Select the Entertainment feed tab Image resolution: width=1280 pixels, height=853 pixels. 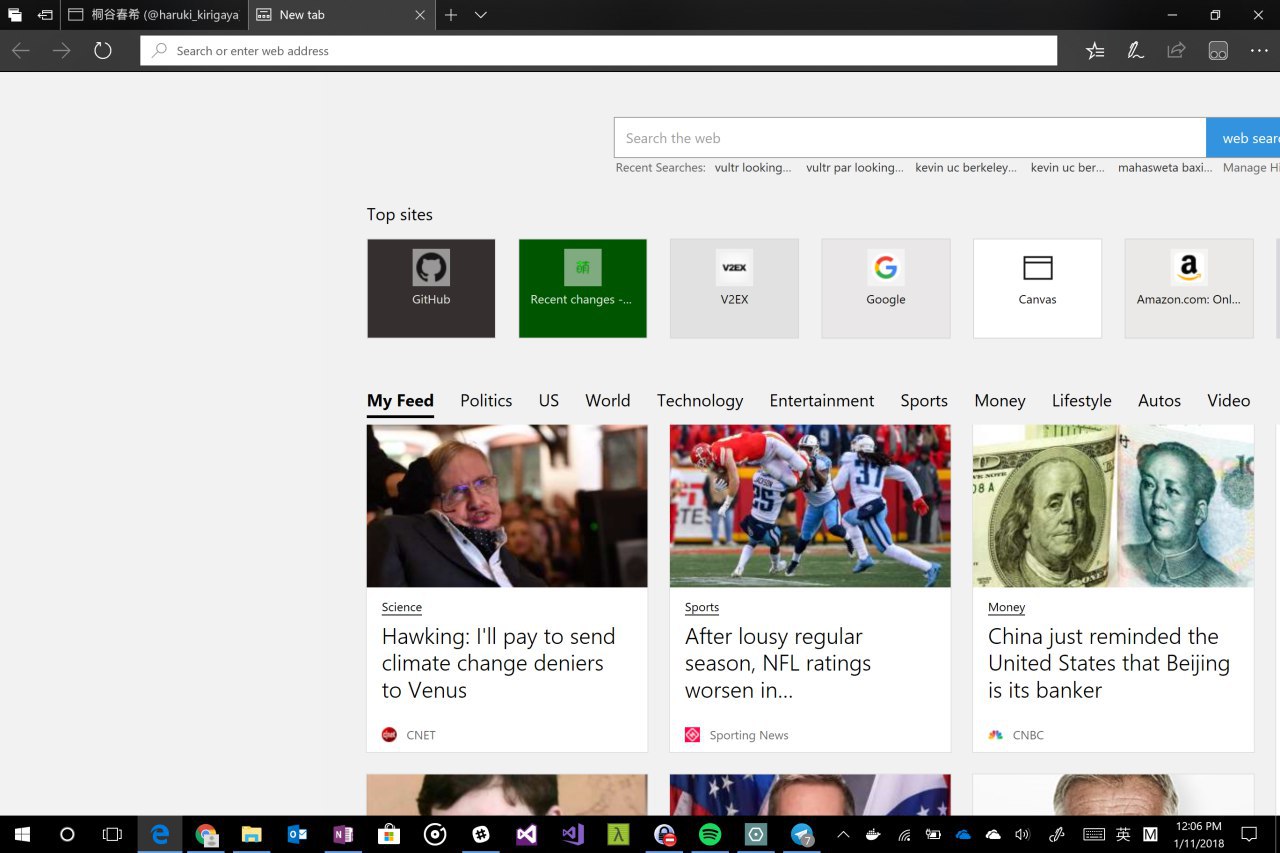point(821,401)
